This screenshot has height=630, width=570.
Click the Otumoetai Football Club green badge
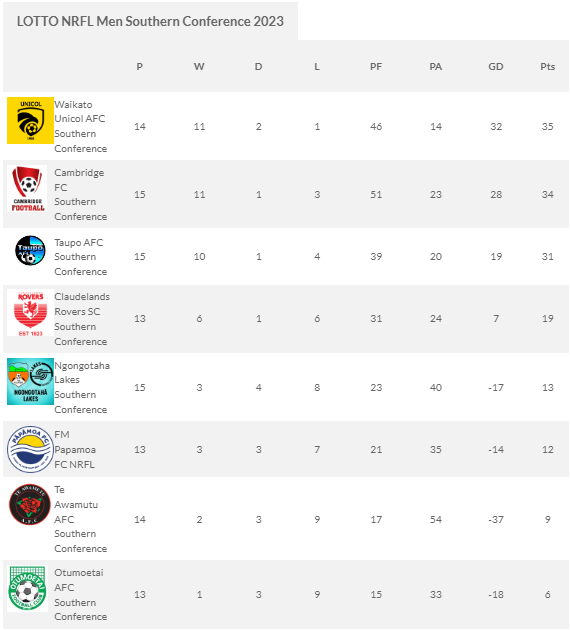(x=27, y=589)
